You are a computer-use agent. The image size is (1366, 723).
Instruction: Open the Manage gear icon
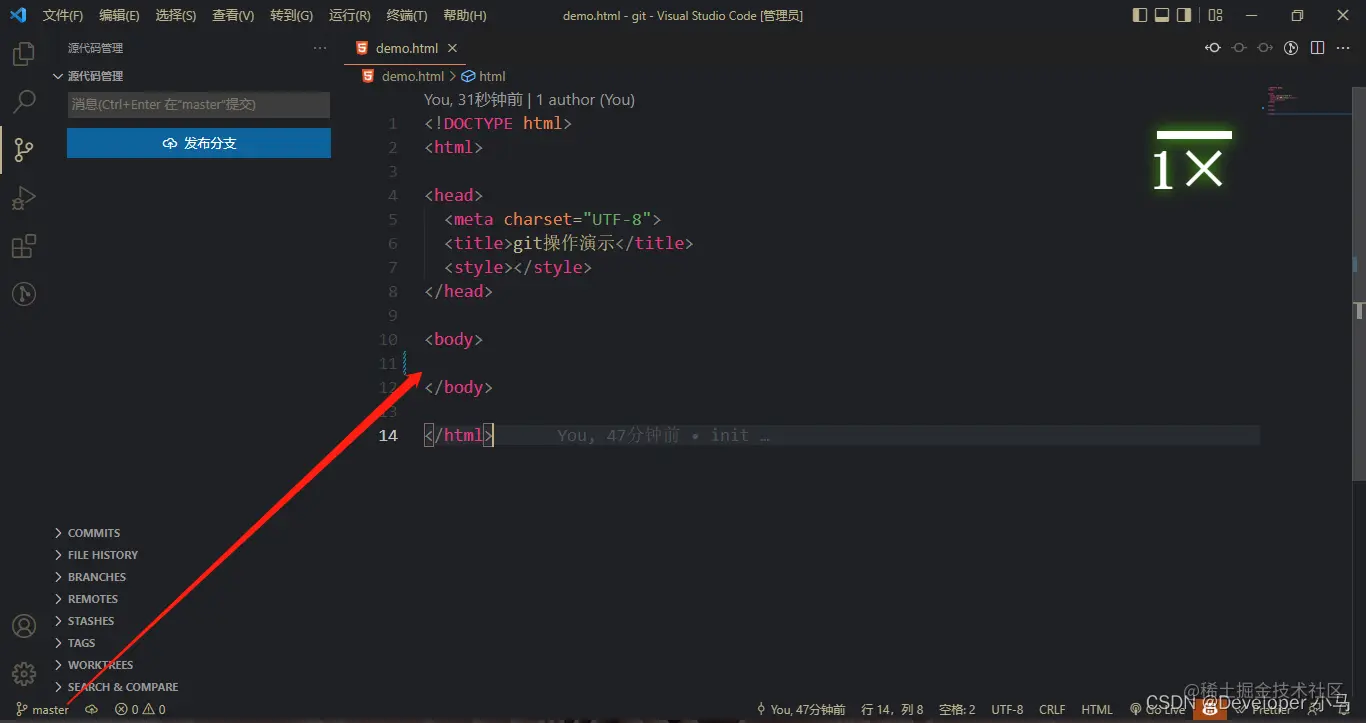(x=24, y=673)
